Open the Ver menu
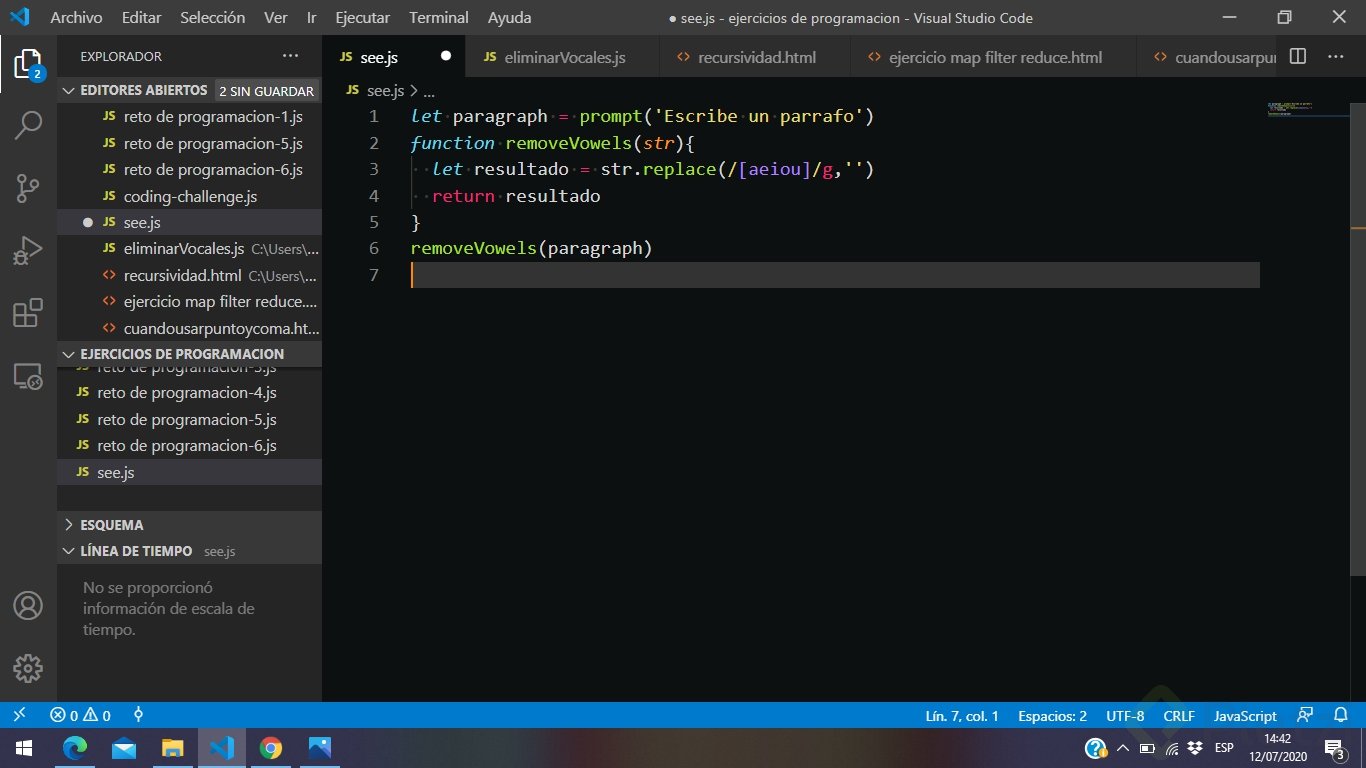Viewport: 1366px width, 768px height. pyautogui.click(x=275, y=18)
